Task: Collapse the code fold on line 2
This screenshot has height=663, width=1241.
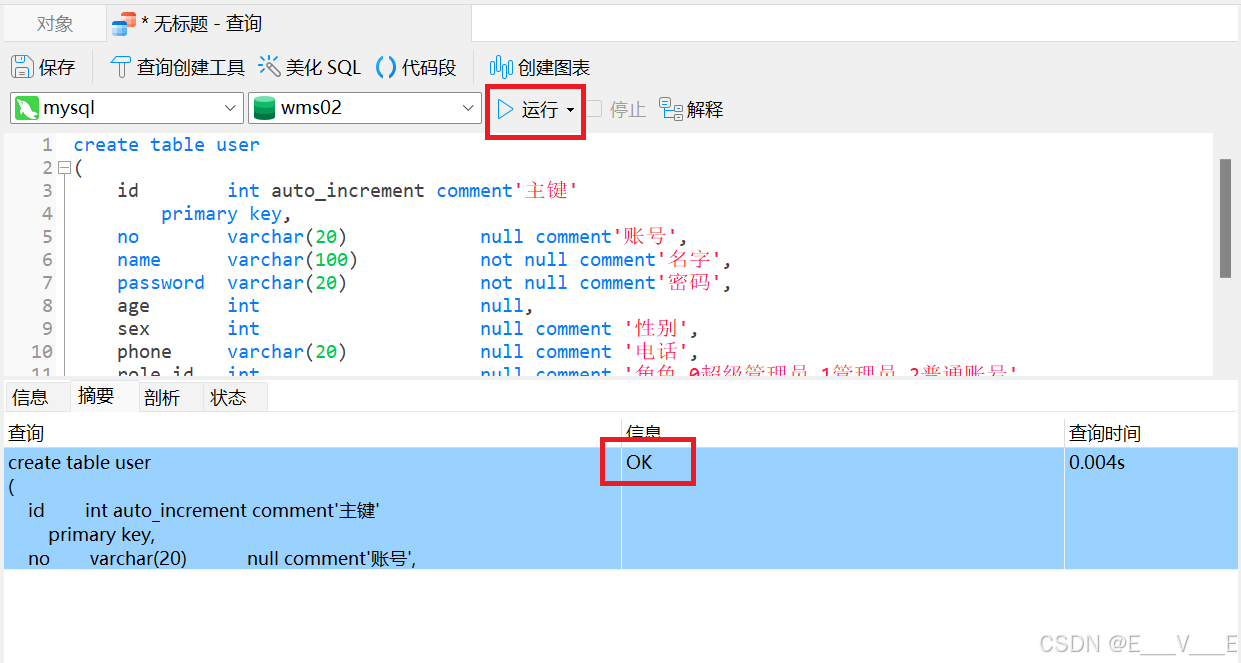Action: (64, 168)
